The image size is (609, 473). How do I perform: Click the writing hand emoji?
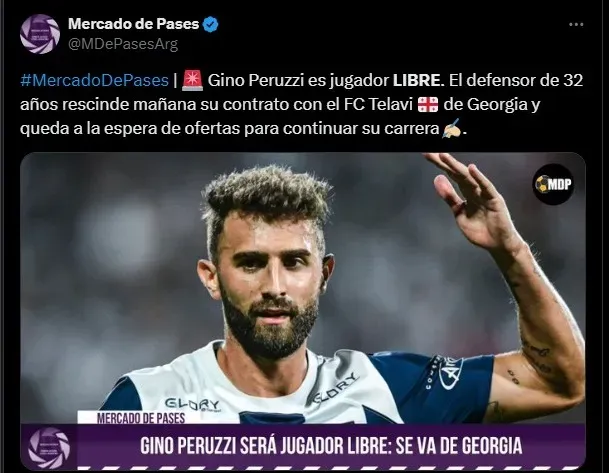452,128
